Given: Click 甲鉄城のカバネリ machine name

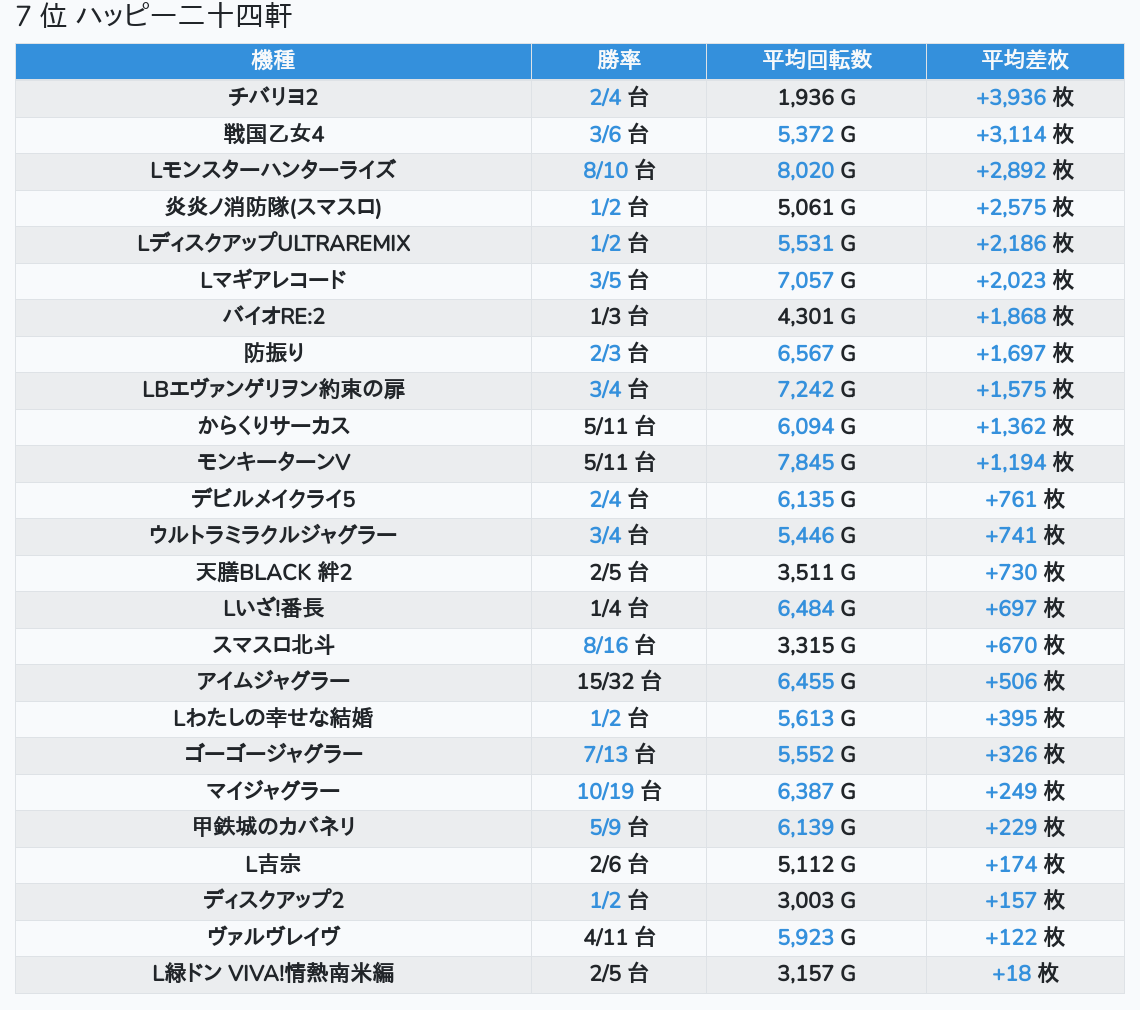Looking at the screenshot, I should (273, 827).
